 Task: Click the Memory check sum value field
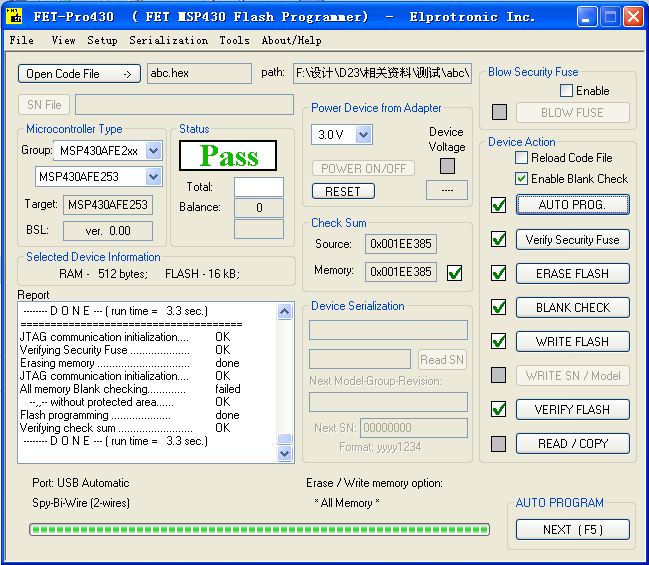pyautogui.click(x=401, y=272)
